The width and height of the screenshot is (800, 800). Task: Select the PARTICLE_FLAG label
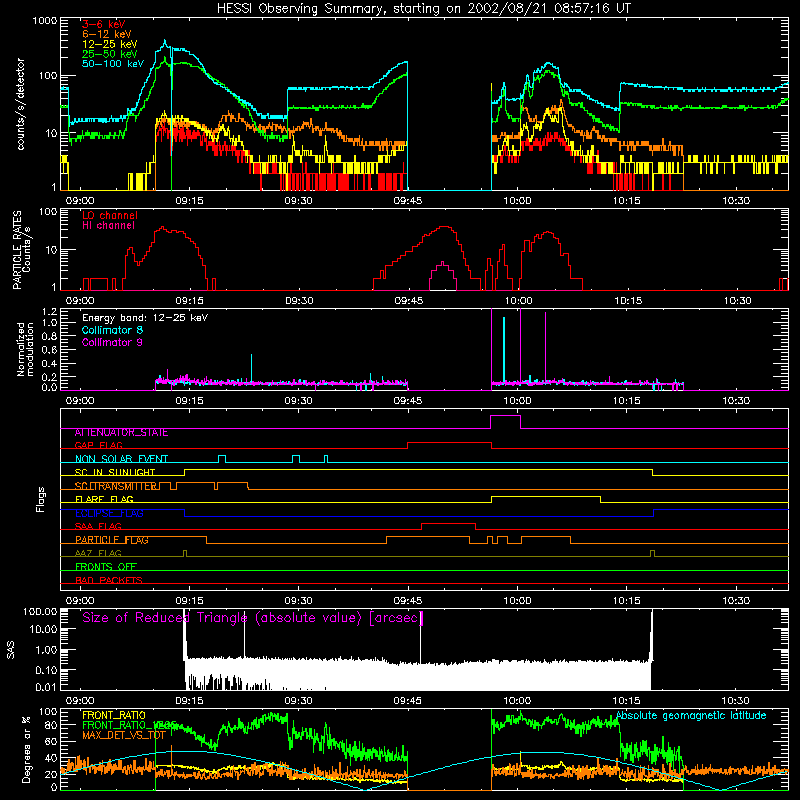[112, 540]
